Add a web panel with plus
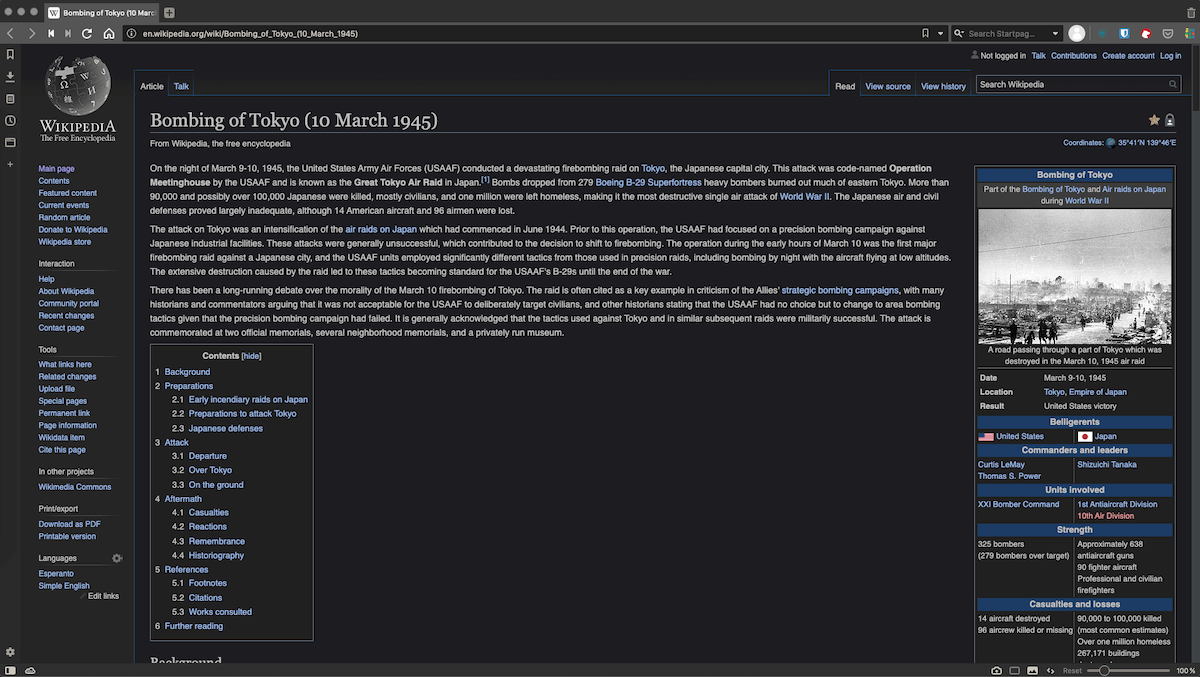 click(10, 163)
